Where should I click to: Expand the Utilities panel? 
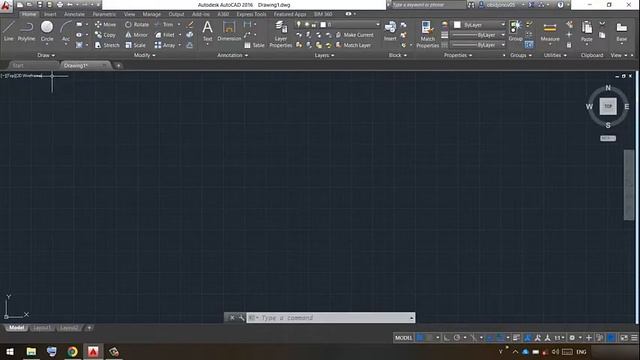555,55
